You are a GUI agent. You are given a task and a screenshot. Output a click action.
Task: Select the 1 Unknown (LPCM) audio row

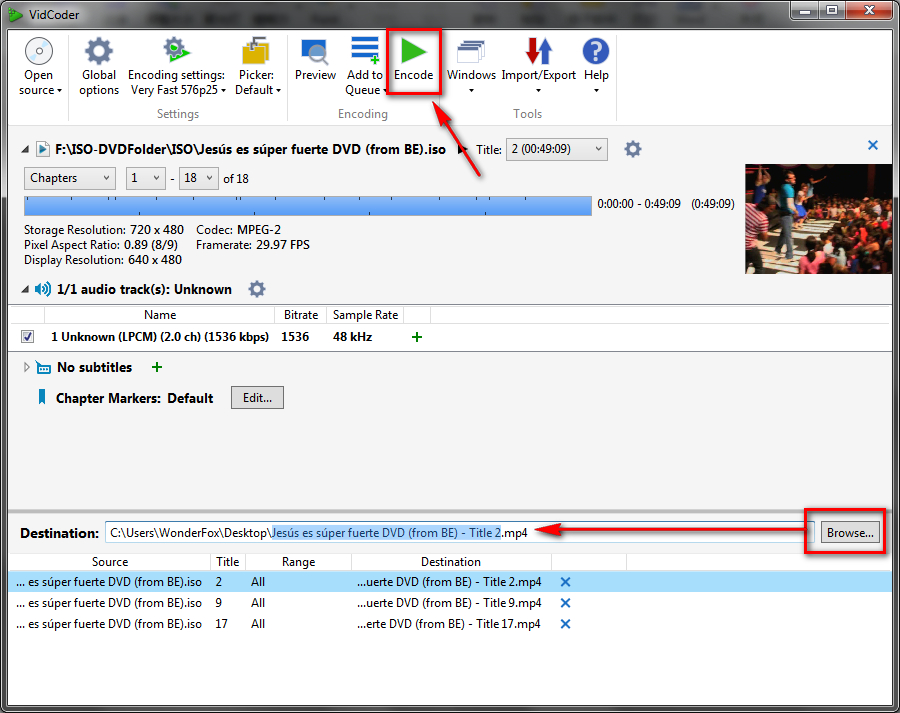pos(450,337)
